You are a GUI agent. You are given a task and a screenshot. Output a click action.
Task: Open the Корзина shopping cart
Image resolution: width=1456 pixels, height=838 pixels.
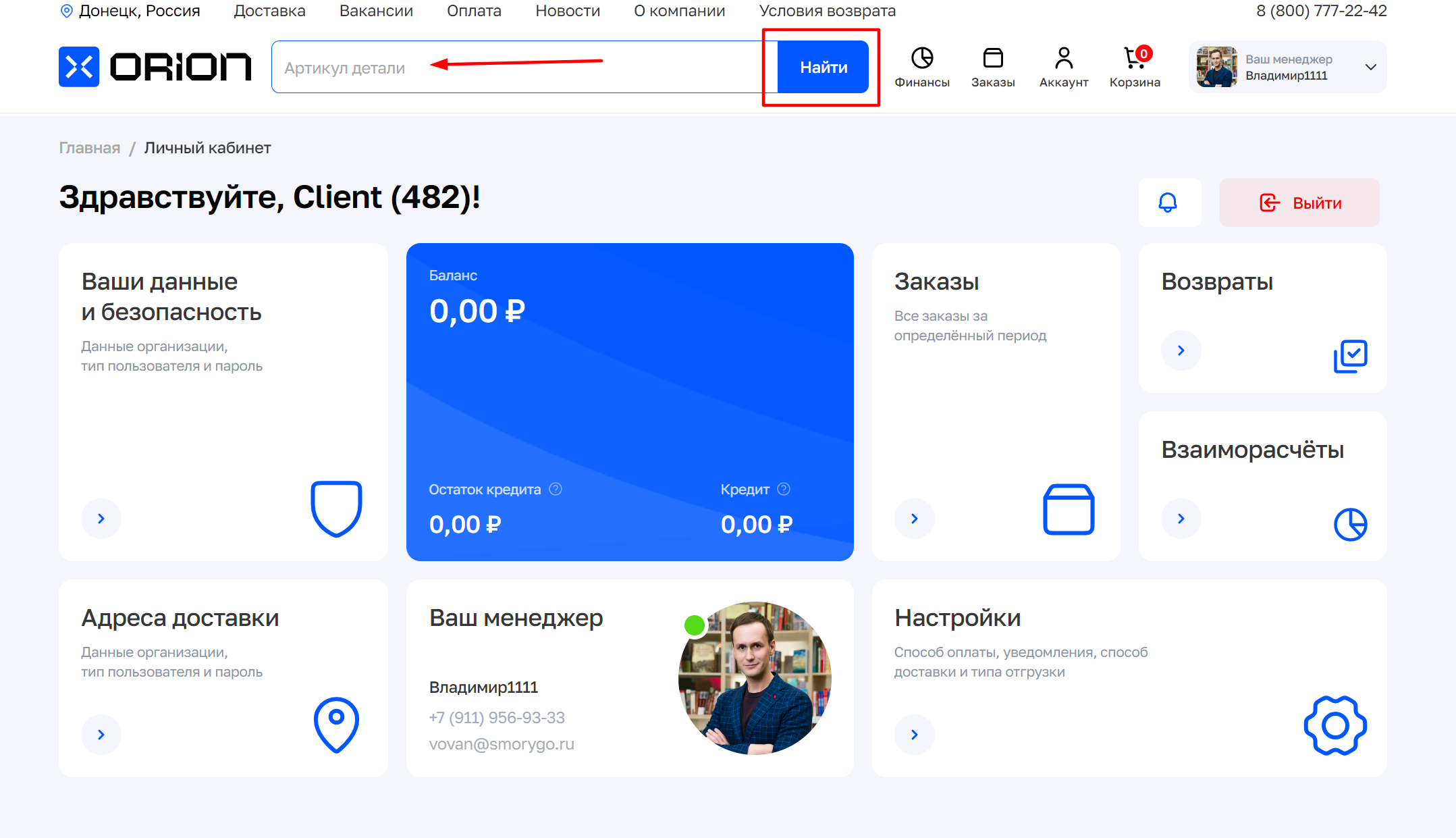(1134, 59)
